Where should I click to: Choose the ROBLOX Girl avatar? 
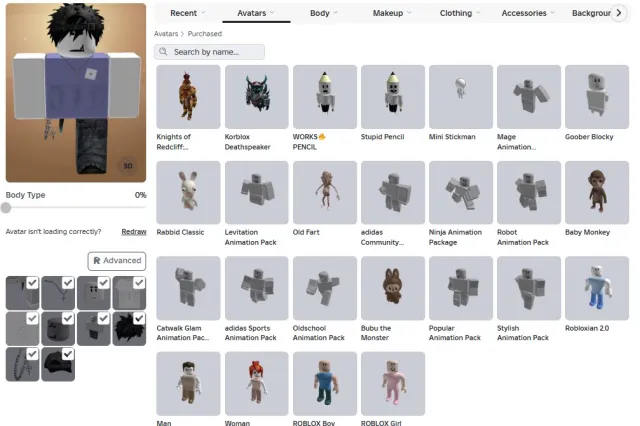tap(393, 384)
